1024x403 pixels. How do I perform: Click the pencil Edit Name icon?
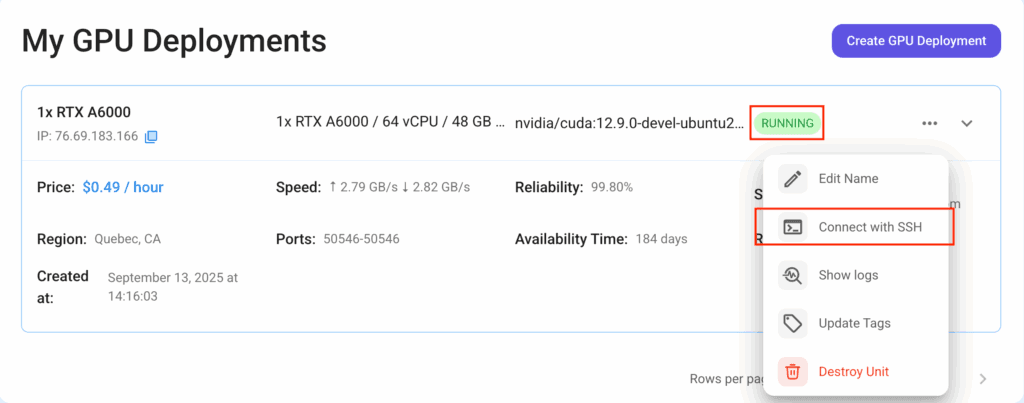point(793,179)
